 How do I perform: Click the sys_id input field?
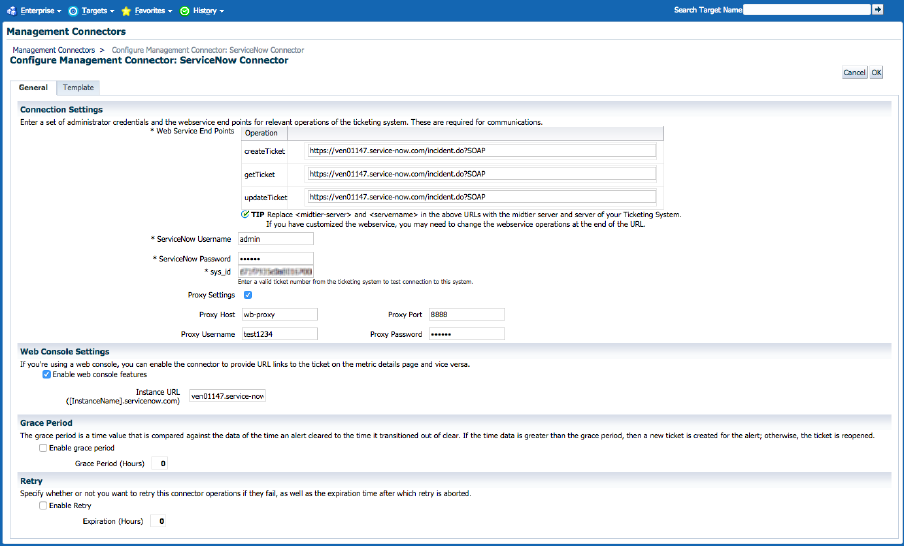click(x=276, y=272)
